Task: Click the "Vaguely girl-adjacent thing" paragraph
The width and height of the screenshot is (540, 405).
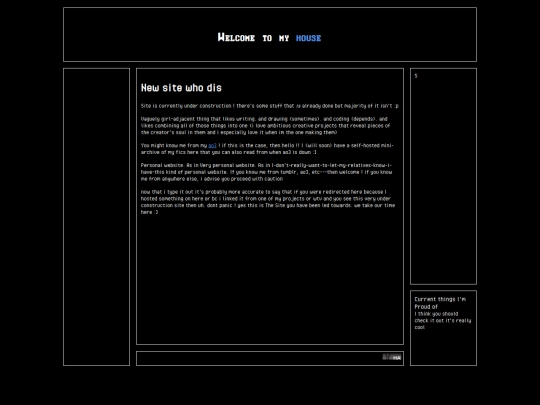Action: click(265, 125)
